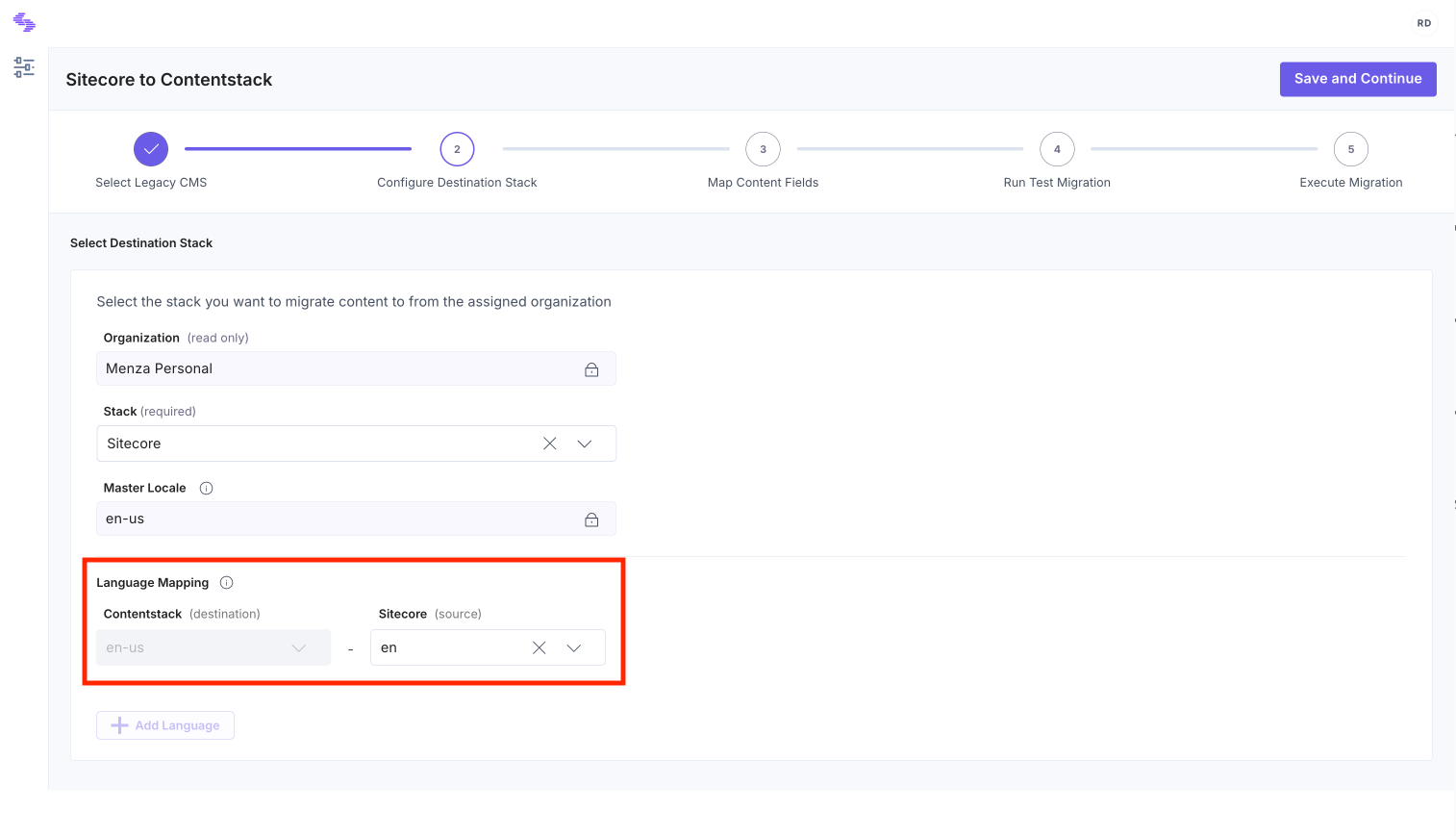Screen dimensions: 1456x836
Task: Click the Stack (required) label
Action: [150, 412]
